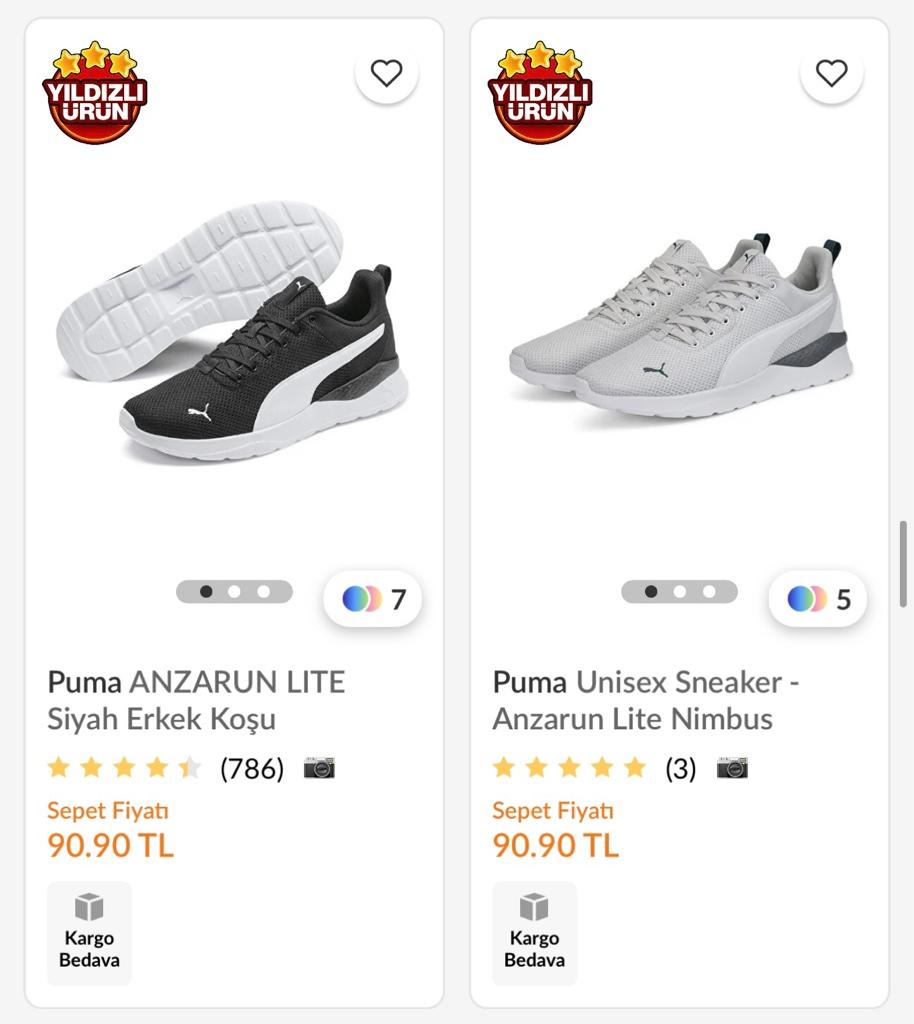Select third image dot on black shoe carousel
The image size is (914, 1024).
263,591
